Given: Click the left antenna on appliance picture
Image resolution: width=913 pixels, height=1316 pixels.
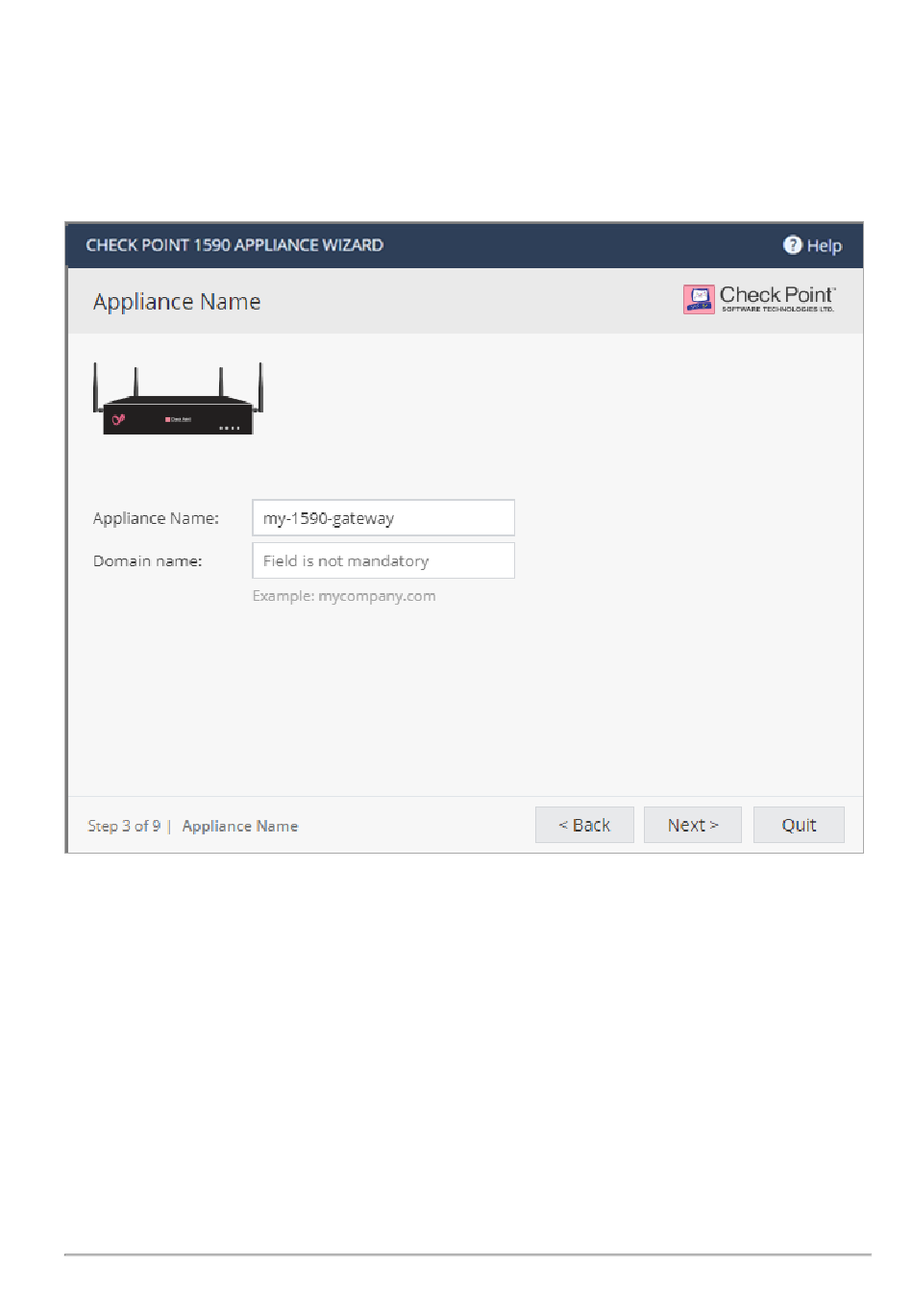Looking at the screenshot, I should tap(95, 386).
